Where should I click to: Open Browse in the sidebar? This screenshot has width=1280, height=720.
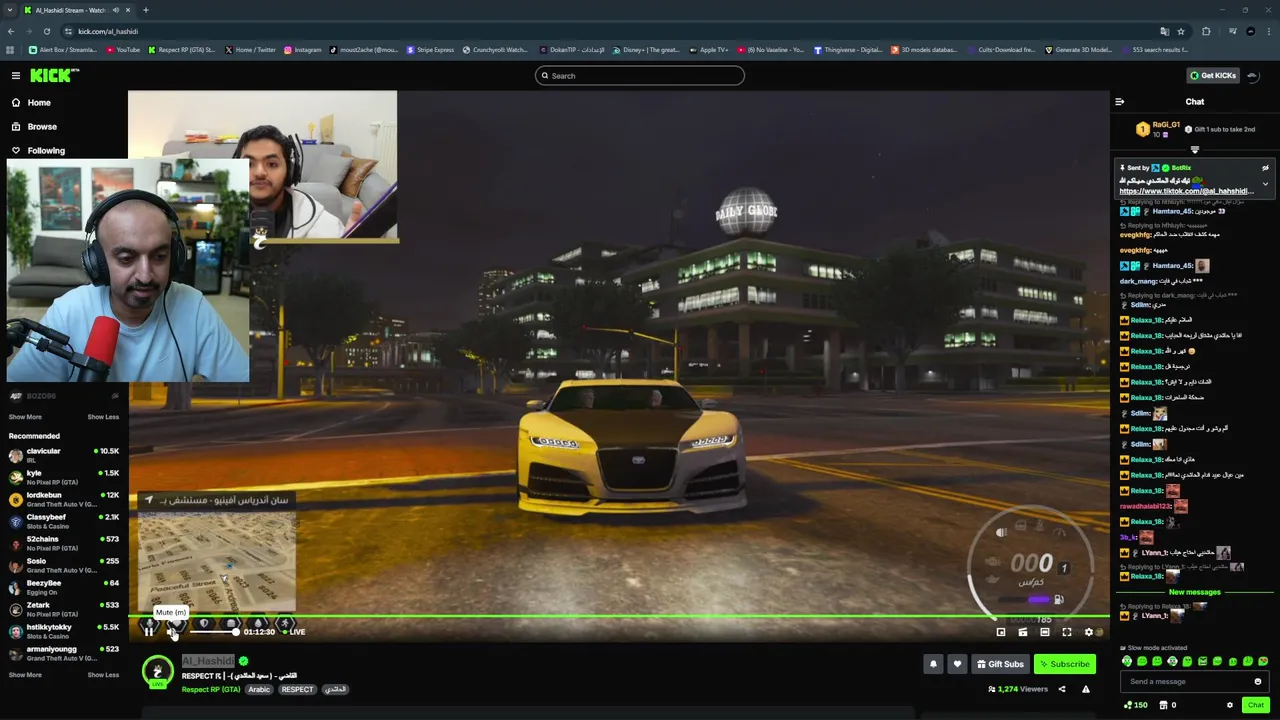(x=42, y=127)
